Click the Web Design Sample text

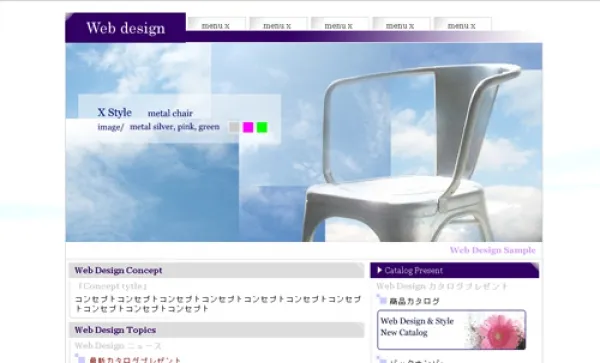[x=493, y=250]
